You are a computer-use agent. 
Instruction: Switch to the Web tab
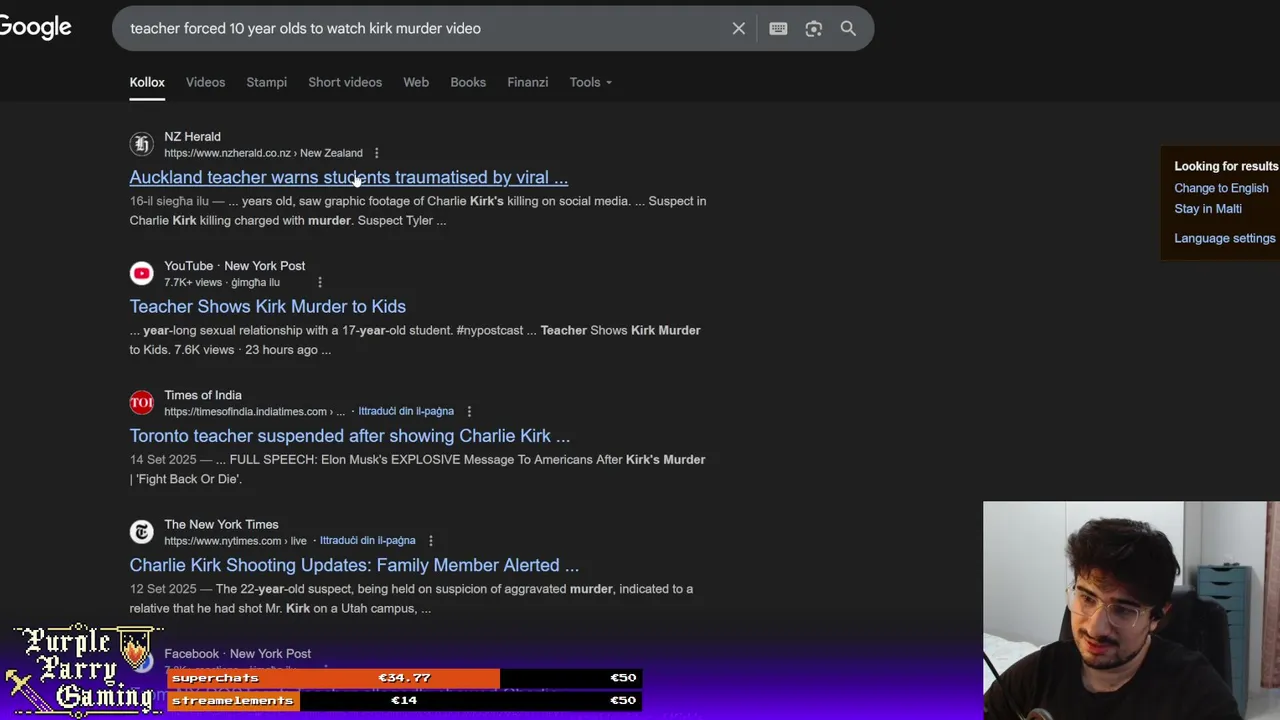coord(416,82)
